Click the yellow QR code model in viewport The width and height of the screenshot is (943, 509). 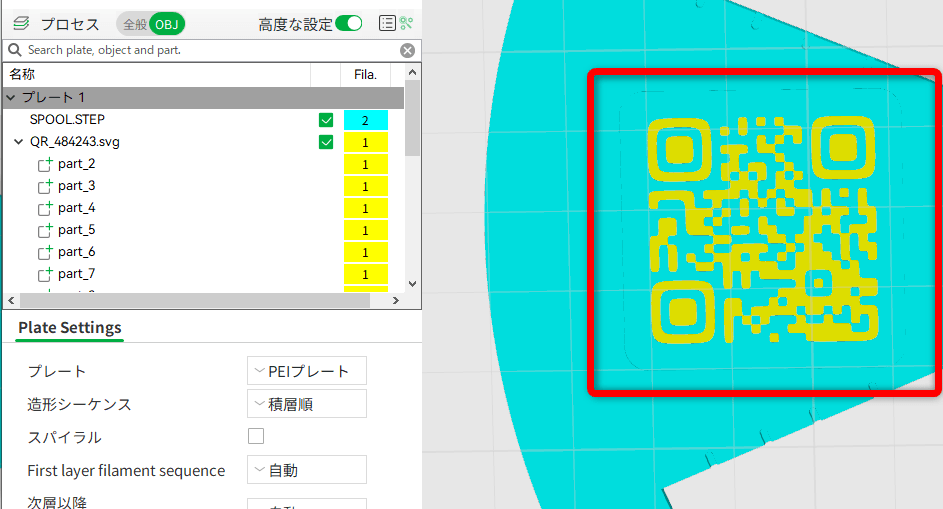pos(763,230)
